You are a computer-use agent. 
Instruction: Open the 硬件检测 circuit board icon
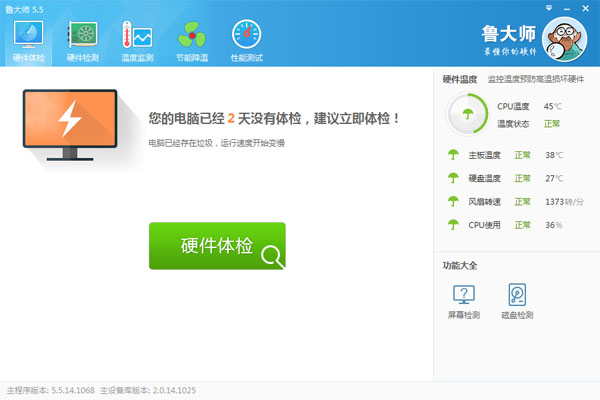83,34
